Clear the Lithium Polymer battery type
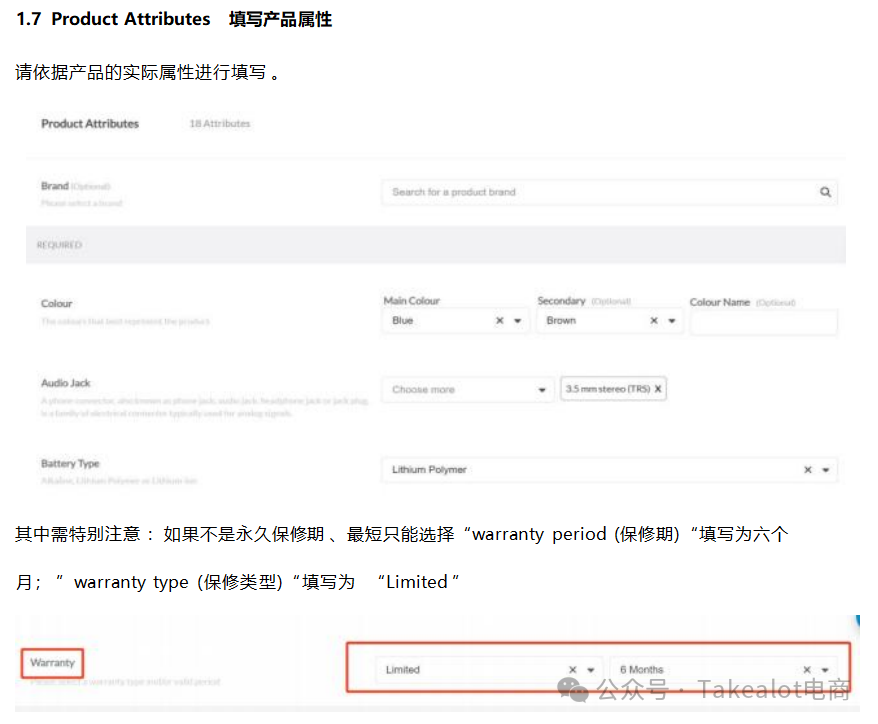Viewport: 878px width, 724px height. 808,470
